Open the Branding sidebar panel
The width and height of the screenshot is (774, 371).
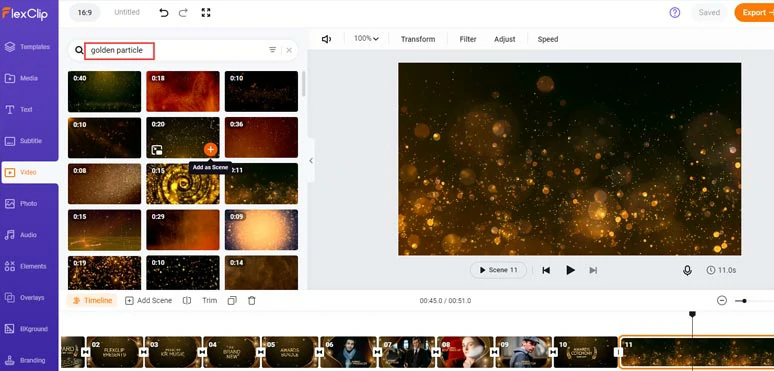tap(25, 360)
